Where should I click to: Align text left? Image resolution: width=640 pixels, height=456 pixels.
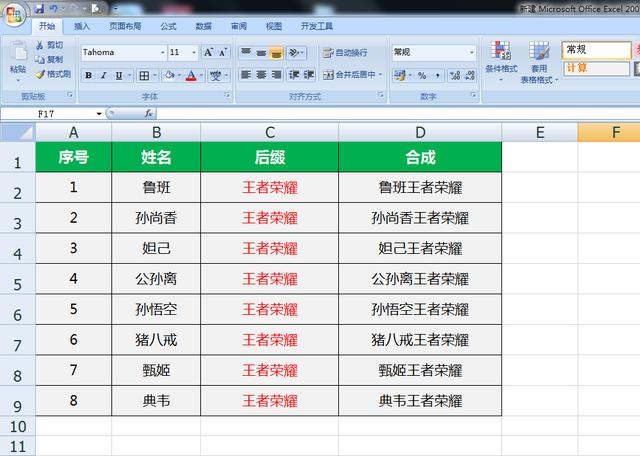[x=246, y=75]
